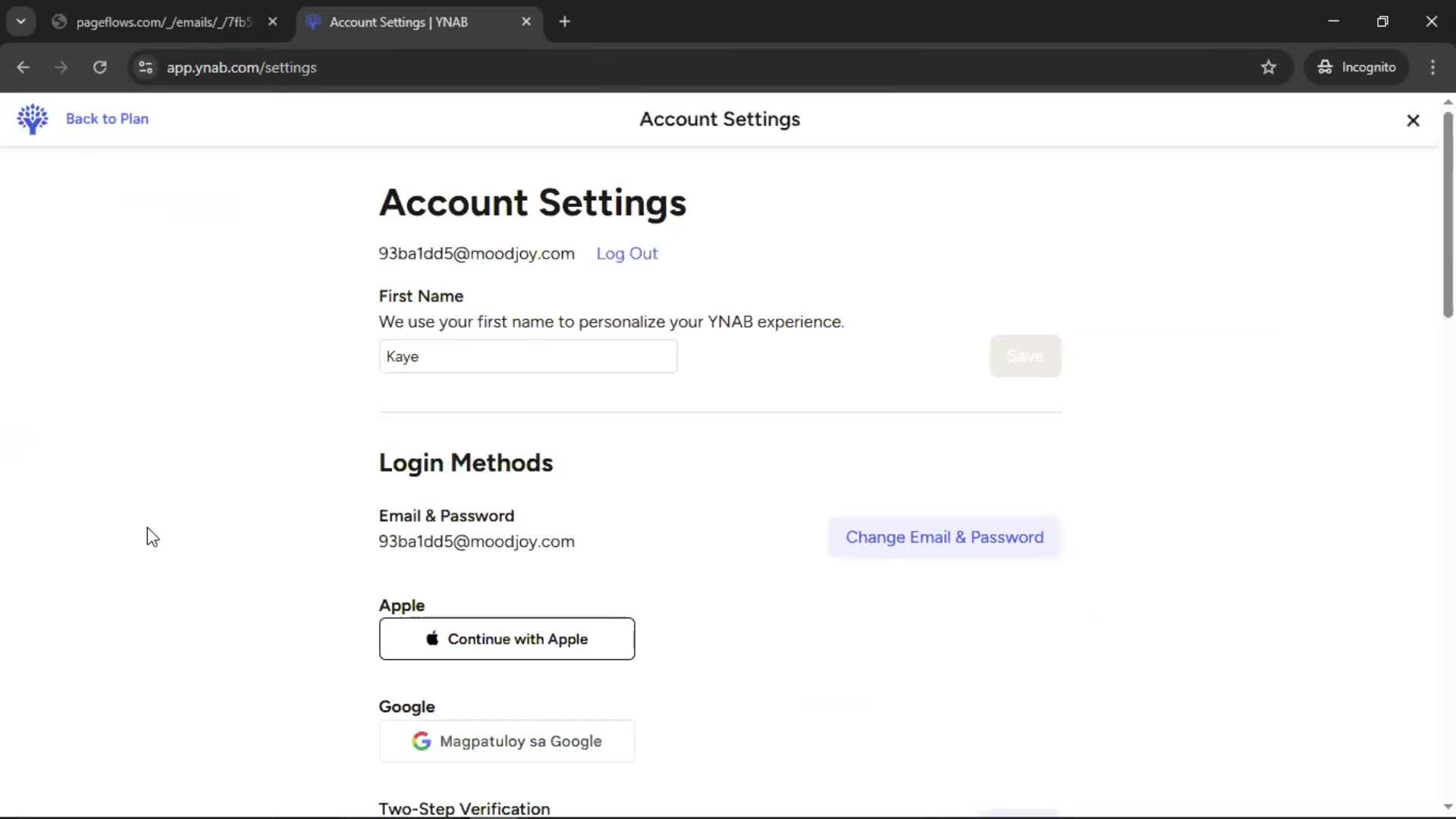Open the tab search dropdown arrow

pos(21,22)
